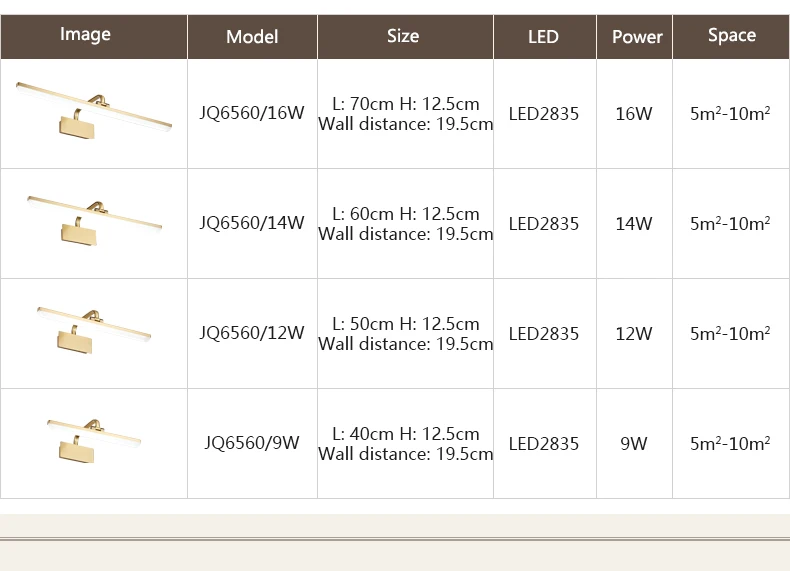Select the JQ6560/14W model cell
Screen dimensions: 790x571
252,223
